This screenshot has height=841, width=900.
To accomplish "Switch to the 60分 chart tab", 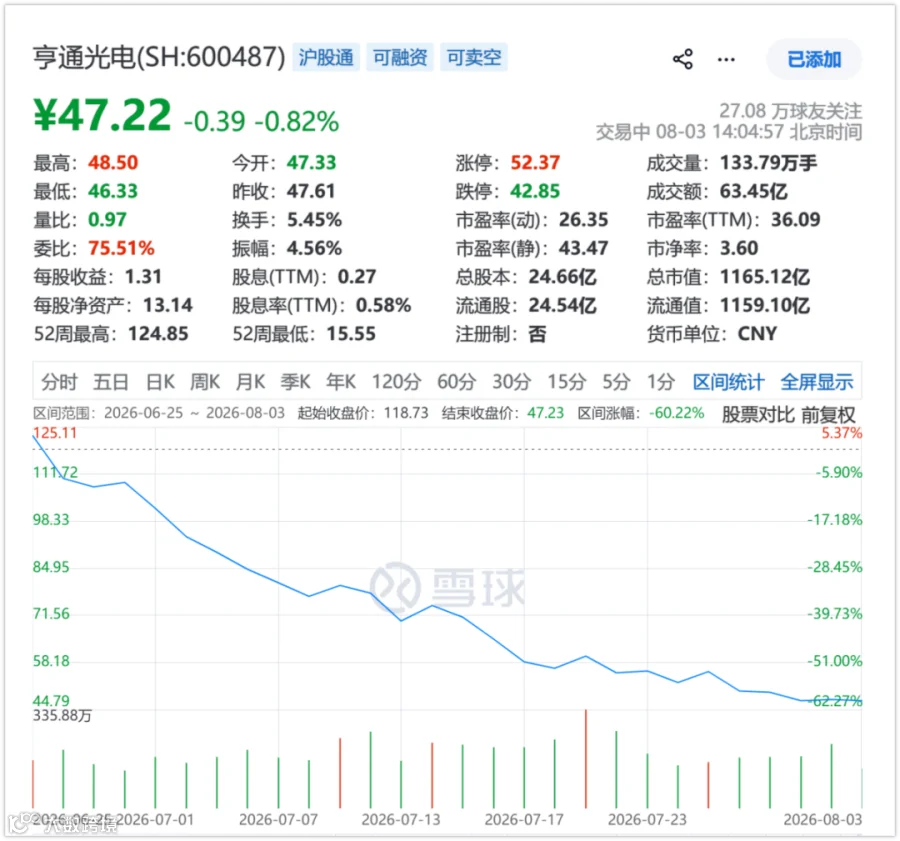I will (457, 382).
